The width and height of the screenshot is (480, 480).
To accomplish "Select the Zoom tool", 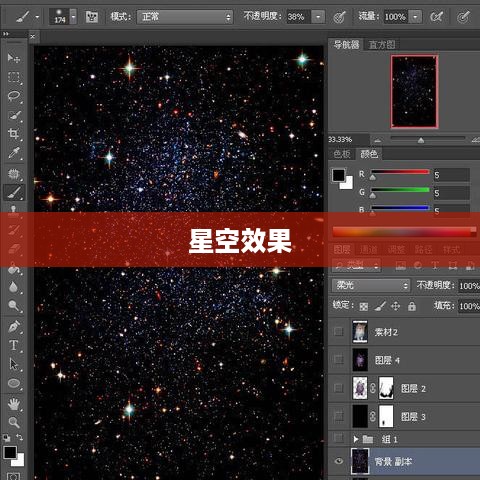I will (x=14, y=423).
